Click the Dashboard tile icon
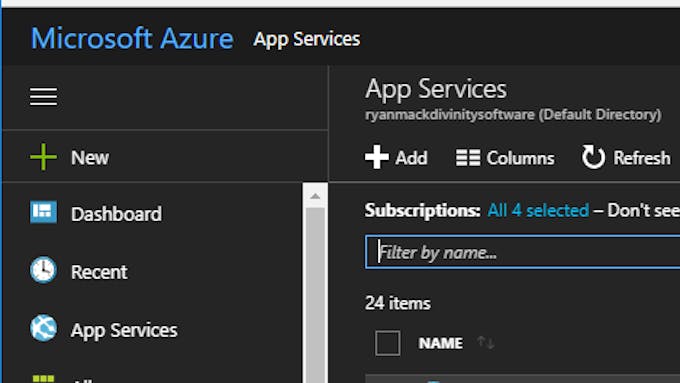 43,212
